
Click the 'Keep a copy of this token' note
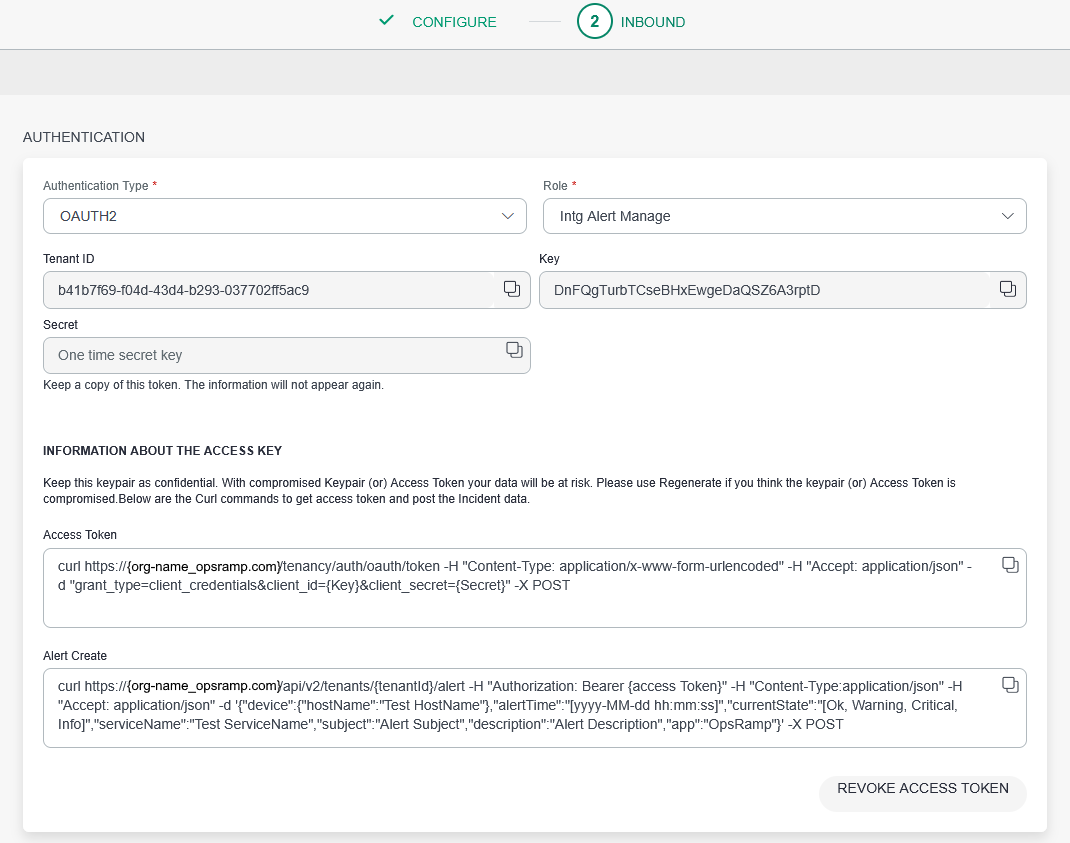pyautogui.click(x=214, y=385)
